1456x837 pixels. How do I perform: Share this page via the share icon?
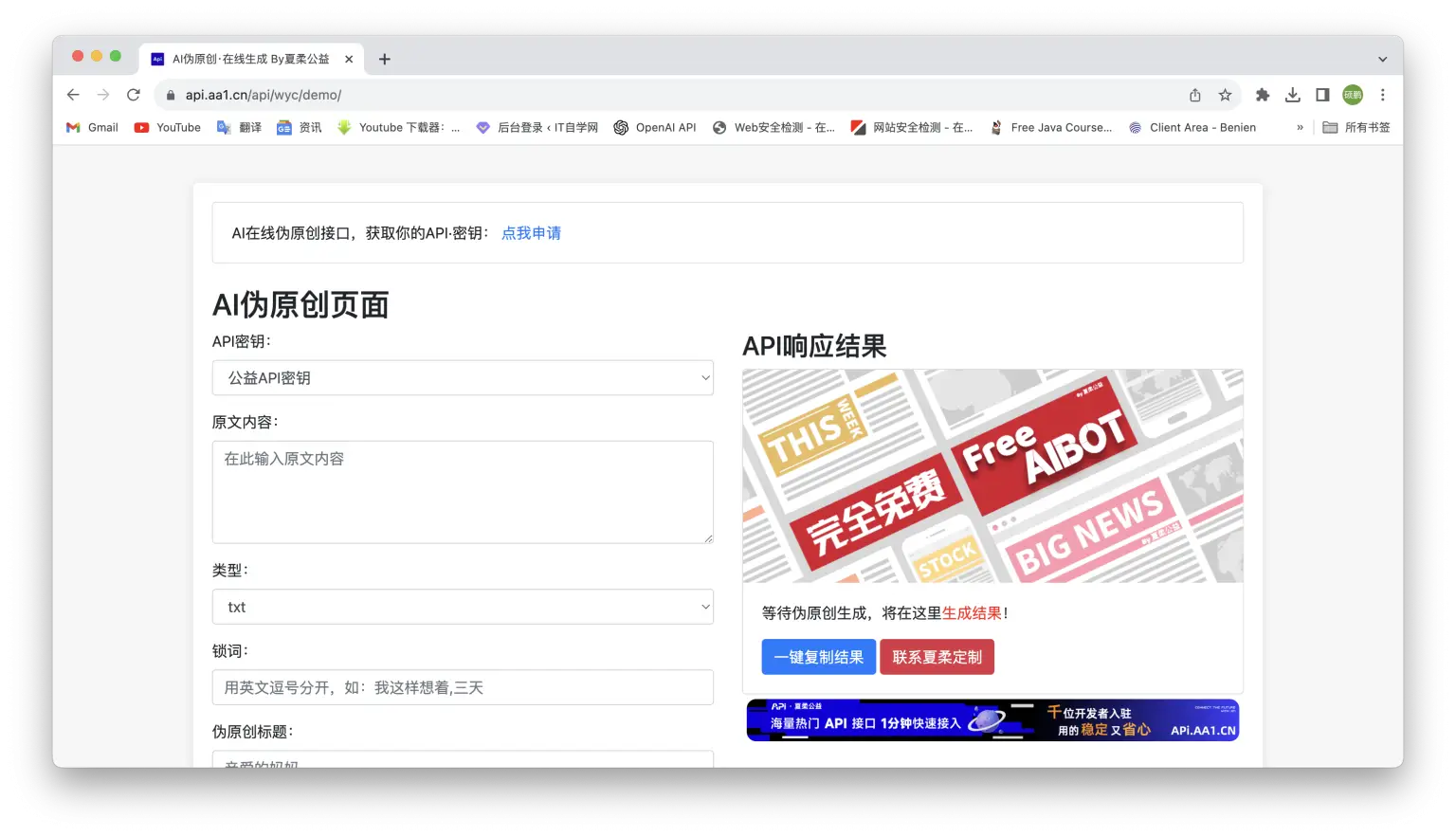pos(1195,95)
